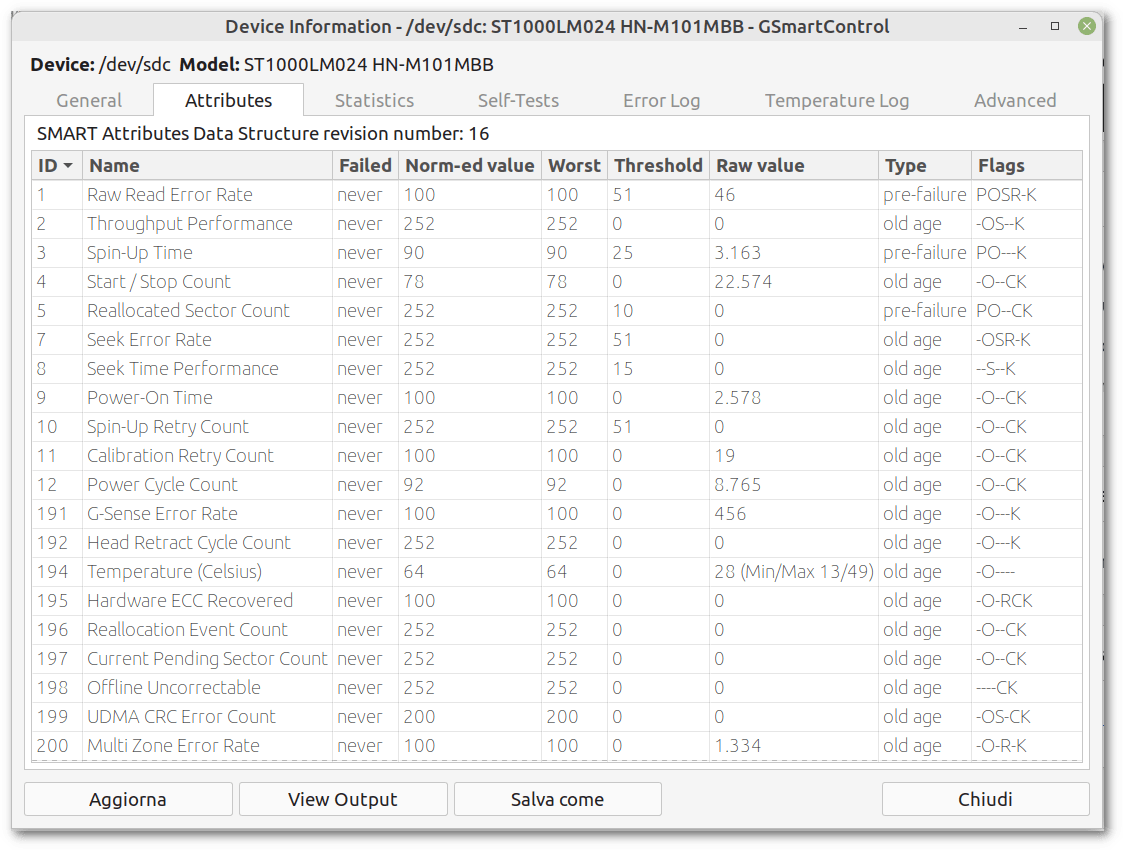Viewport: 1123px width, 850px height.
Task: Close the Device Information window
Action: click(1087, 26)
